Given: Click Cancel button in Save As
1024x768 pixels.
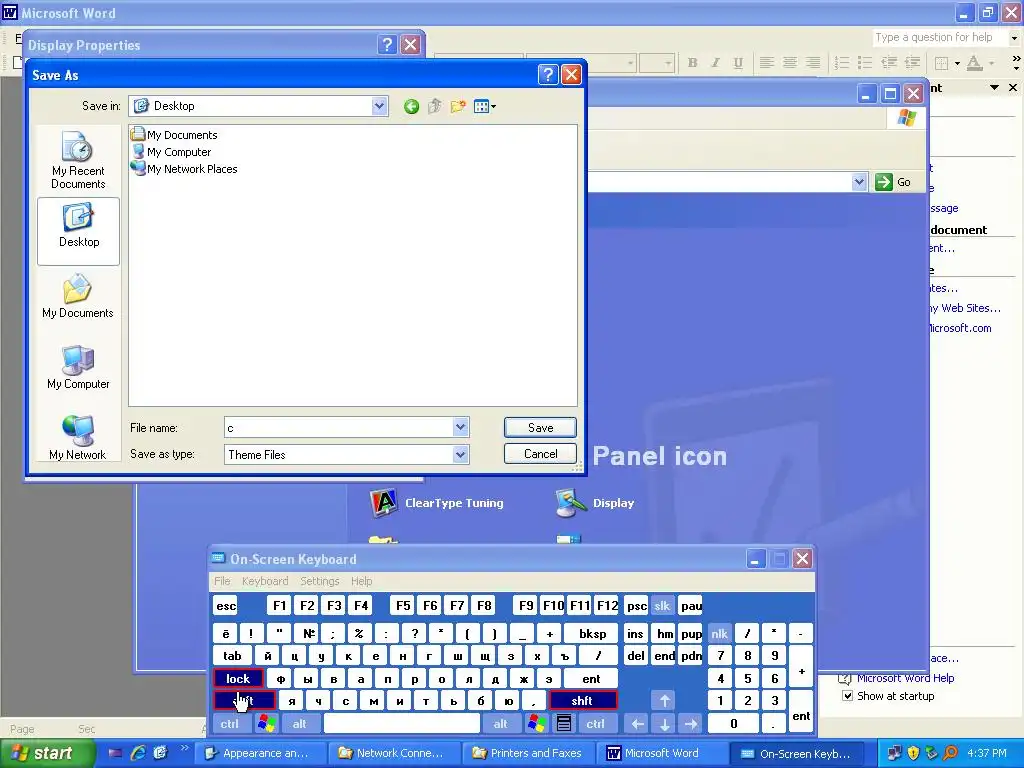Looking at the screenshot, I should tap(540, 454).
